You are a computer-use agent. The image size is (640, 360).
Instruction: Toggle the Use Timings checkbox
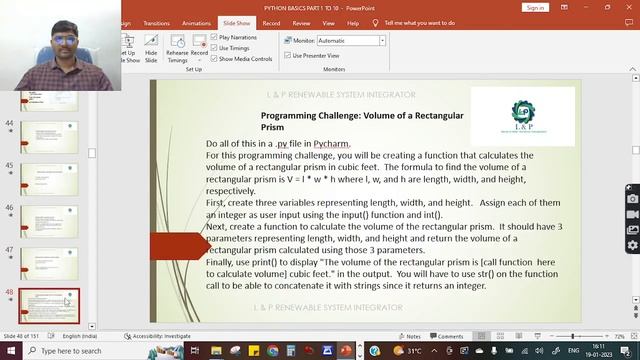pos(214,48)
